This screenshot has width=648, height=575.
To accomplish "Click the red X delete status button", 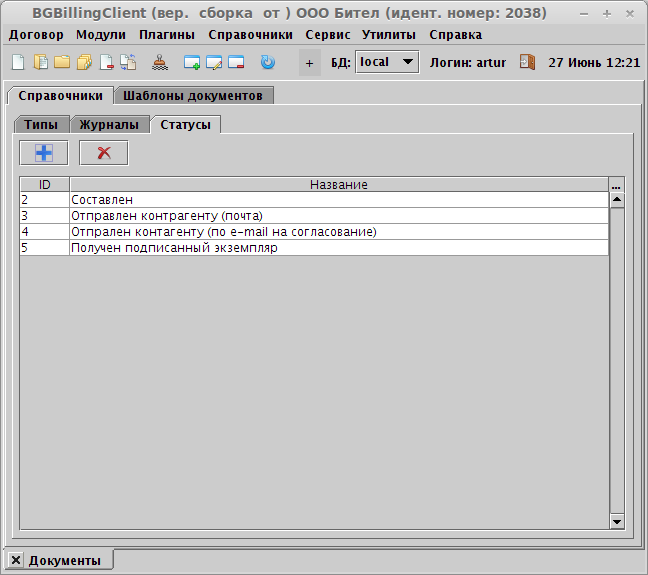I will pyautogui.click(x=103, y=153).
